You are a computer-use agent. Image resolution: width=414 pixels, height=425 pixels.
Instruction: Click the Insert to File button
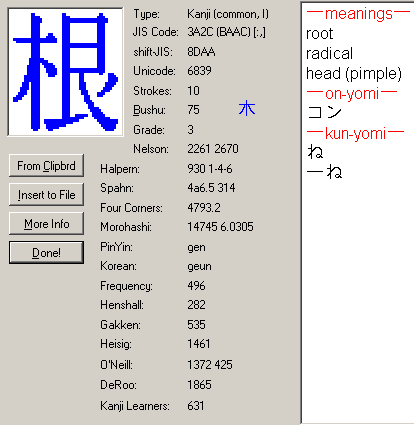[x=46, y=195]
